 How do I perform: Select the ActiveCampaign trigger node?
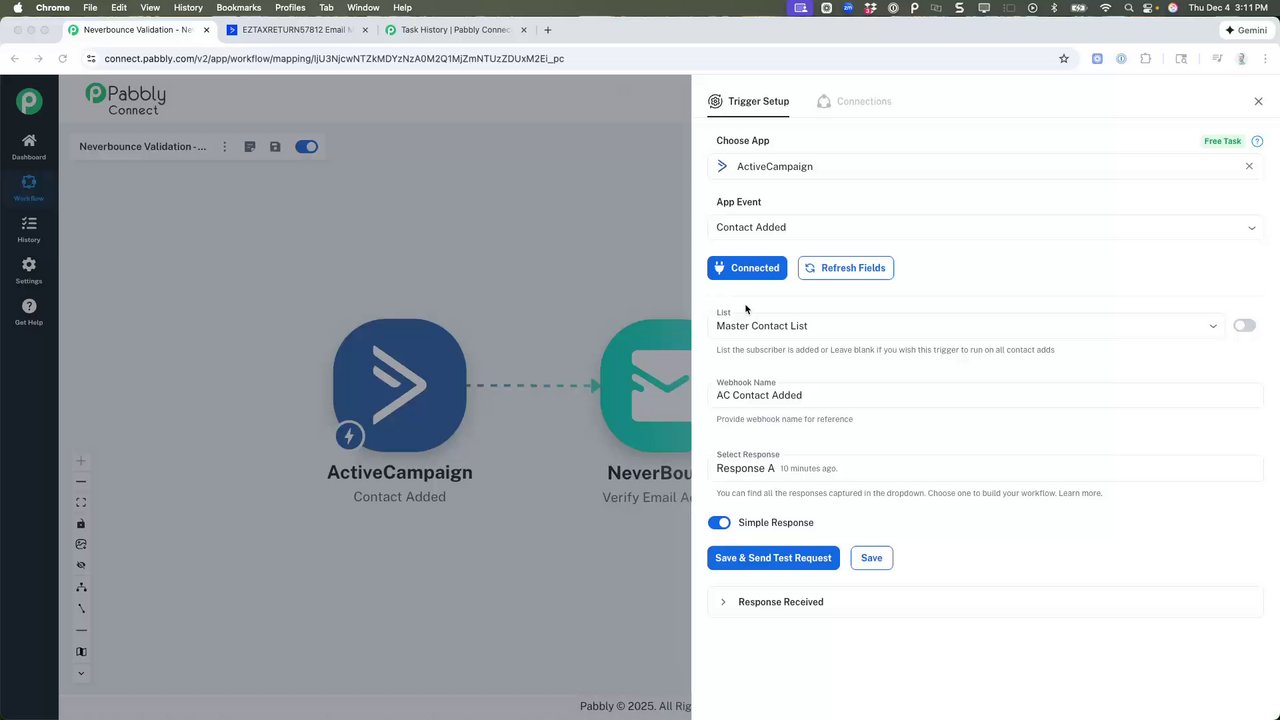tap(399, 385)
